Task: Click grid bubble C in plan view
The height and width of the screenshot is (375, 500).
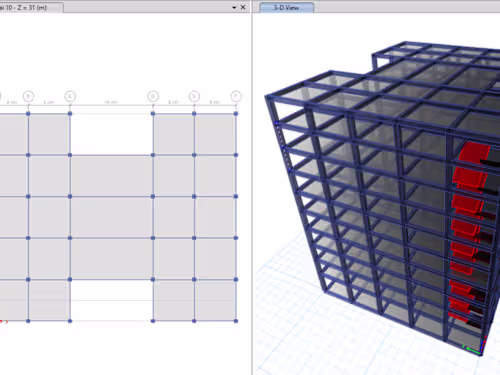Action: tap(70, 96)
